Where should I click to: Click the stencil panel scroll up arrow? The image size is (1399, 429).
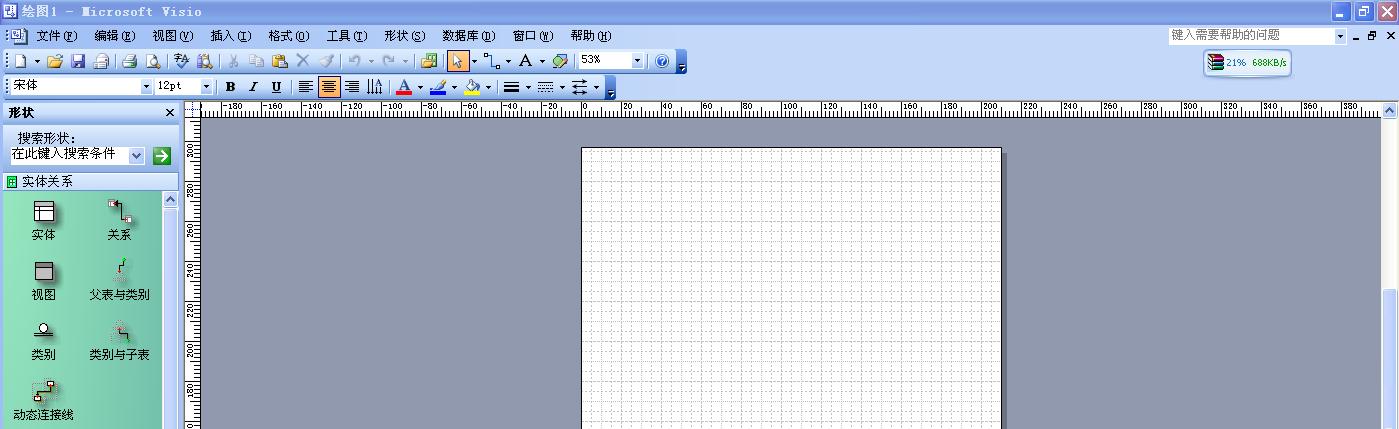170,200
